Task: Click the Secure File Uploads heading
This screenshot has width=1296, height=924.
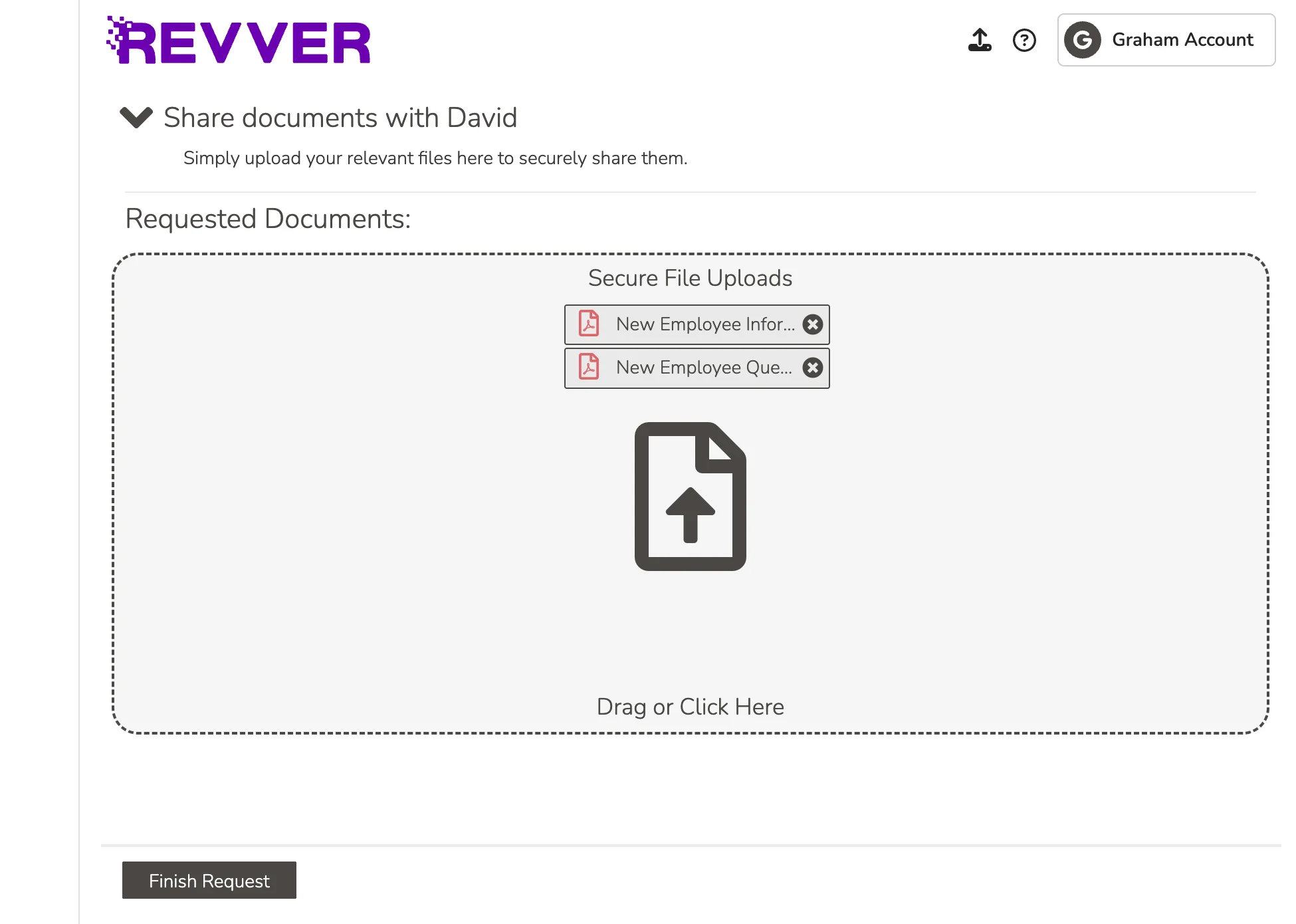Action: pyautogui.click(x=690, y=278)
